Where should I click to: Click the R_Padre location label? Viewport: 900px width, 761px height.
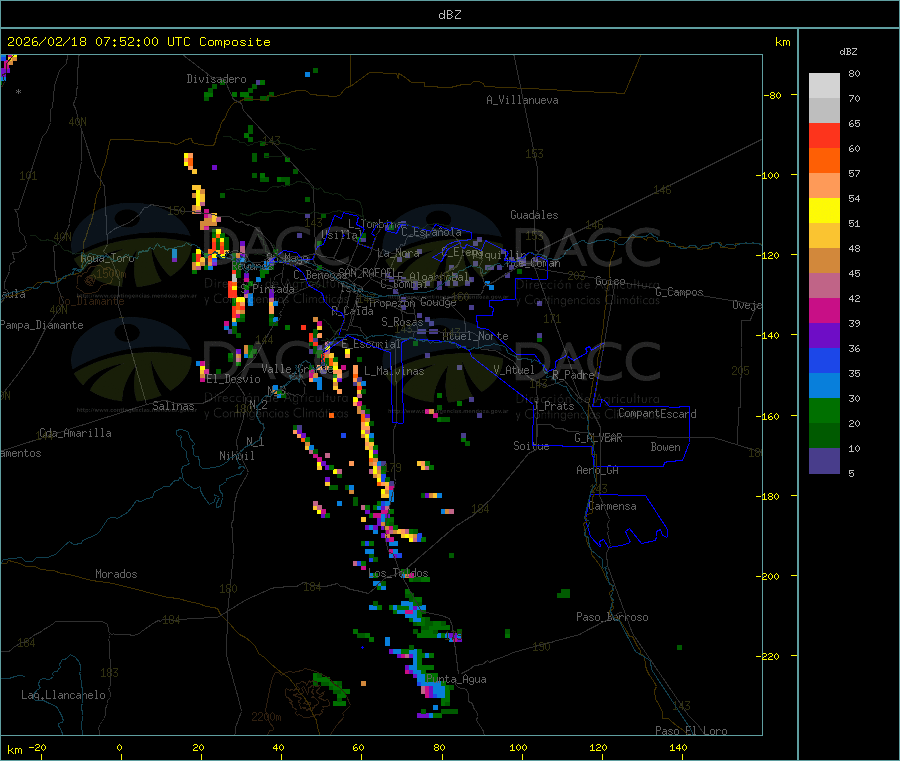click(573, 375)
